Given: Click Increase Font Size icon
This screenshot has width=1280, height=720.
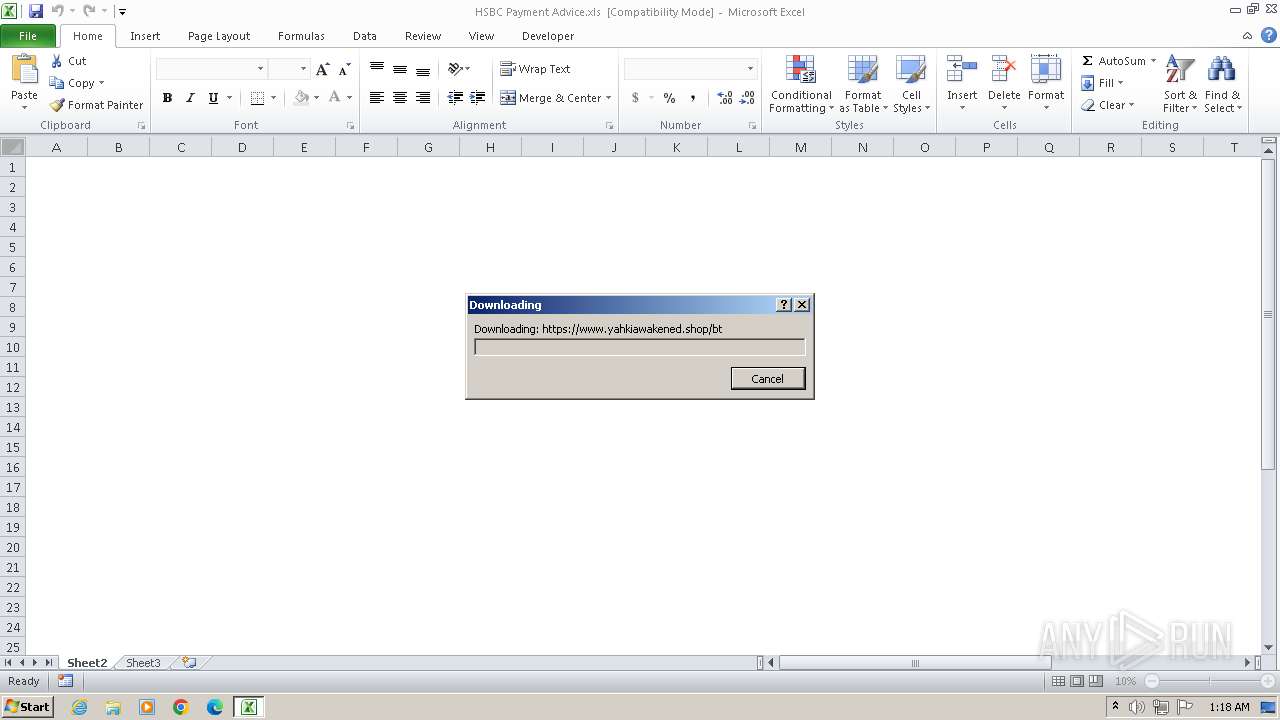Looking at the screenshot, I should coord(322,69).
